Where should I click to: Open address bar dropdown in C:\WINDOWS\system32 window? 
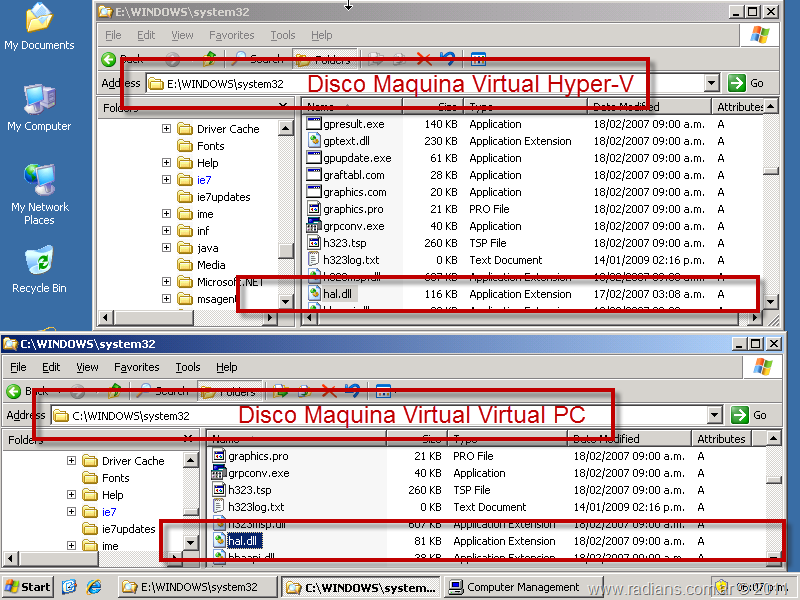coord(713,415)
